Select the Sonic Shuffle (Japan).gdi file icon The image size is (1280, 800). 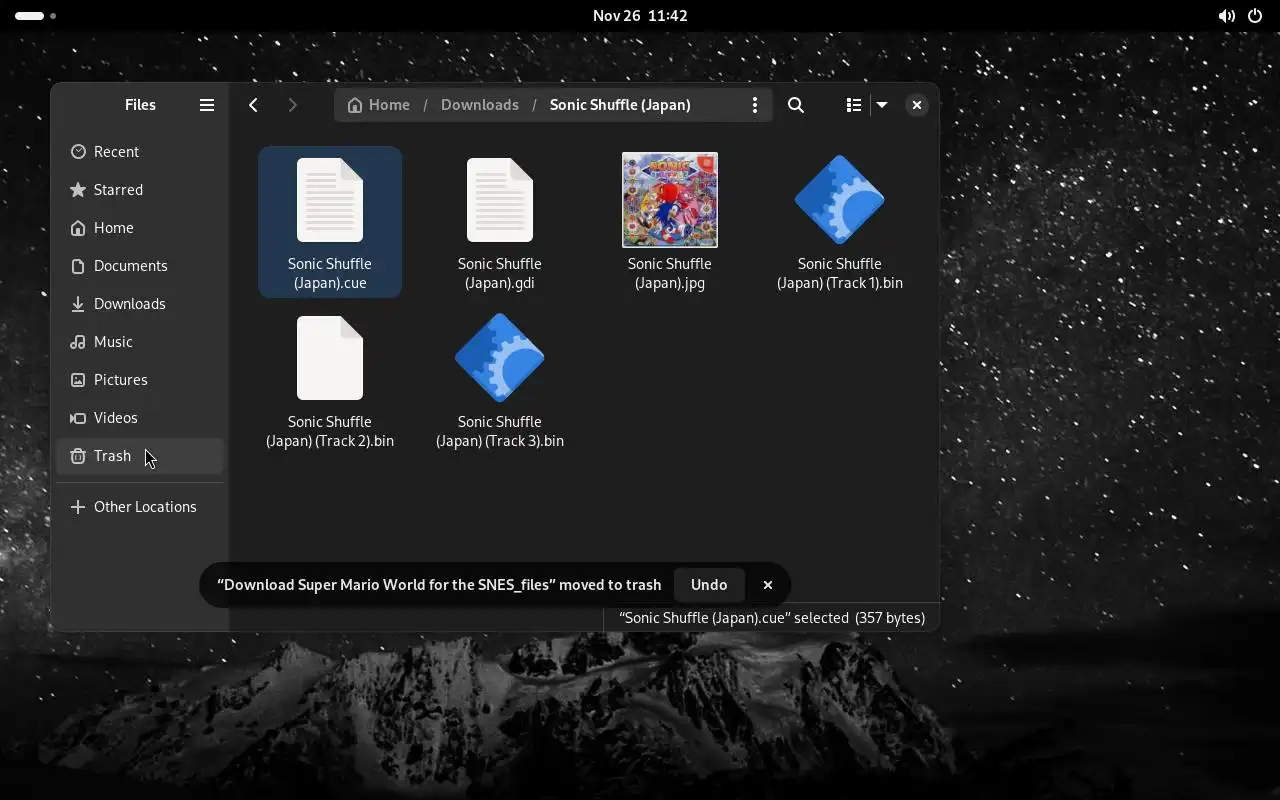pyautogui.click(x=500, y=200)
